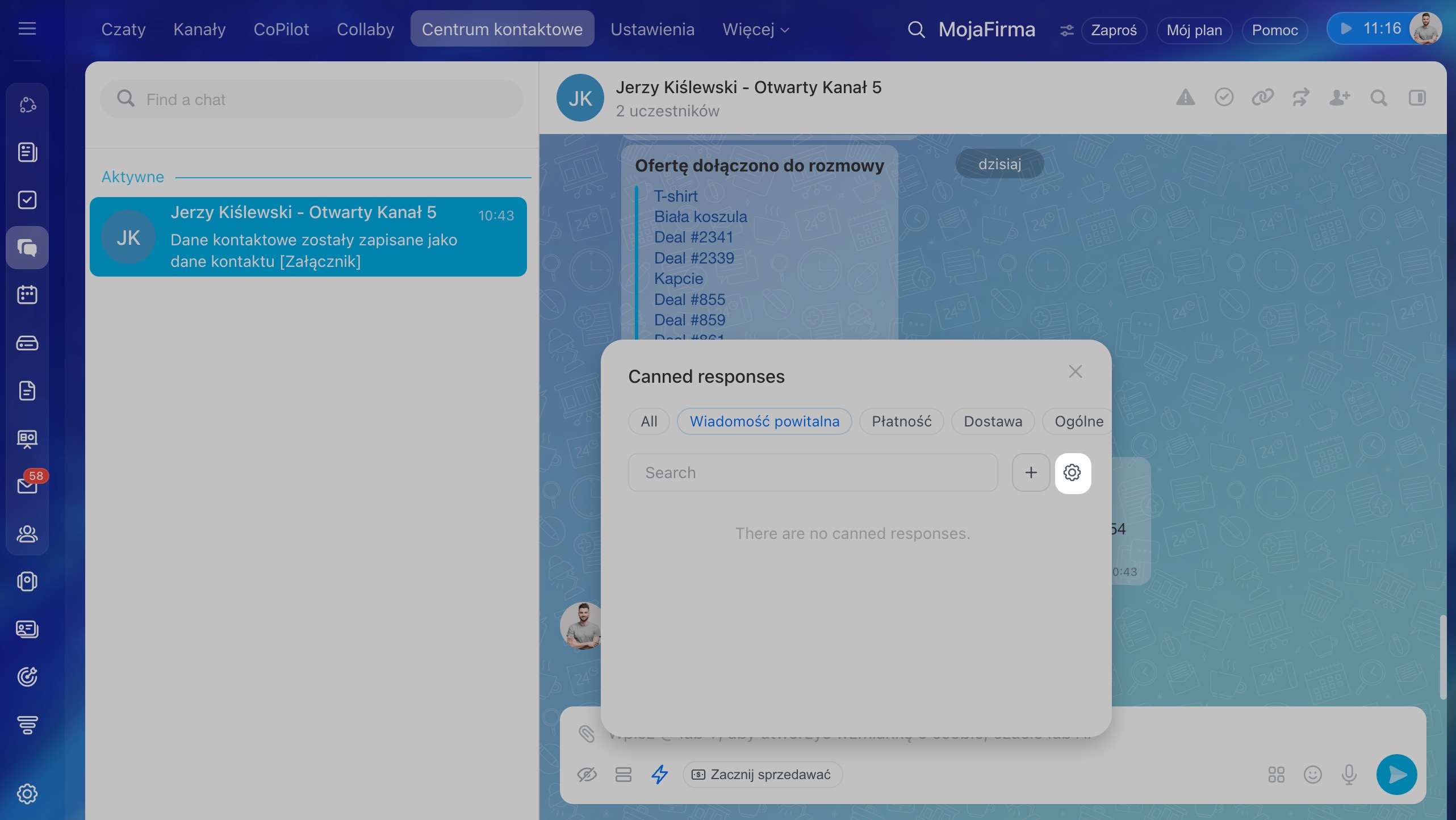The width and height of the screenshot is (1456, 820).
Task: Expand the Więcej menu
Action: coord(756,29)
